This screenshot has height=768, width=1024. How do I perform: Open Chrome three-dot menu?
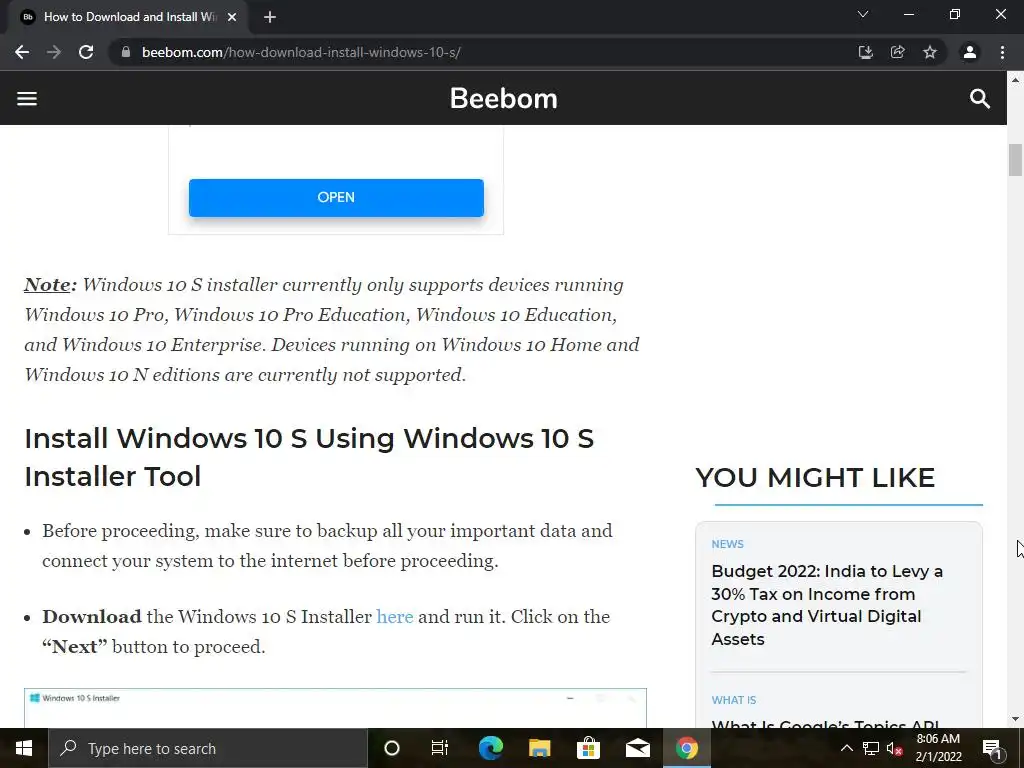coord(1002,52)
